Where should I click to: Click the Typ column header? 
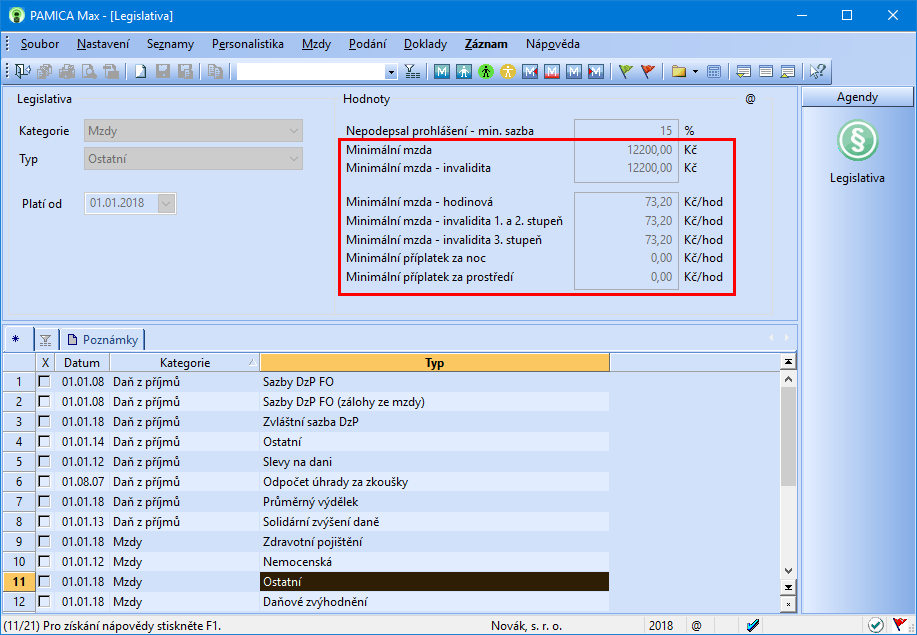(x=434, y=363)
